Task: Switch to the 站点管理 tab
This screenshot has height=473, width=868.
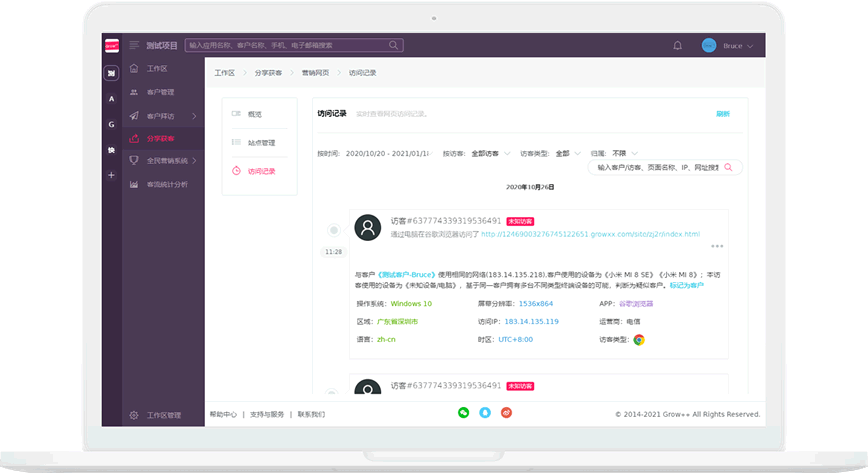Action: click(260, 142)
